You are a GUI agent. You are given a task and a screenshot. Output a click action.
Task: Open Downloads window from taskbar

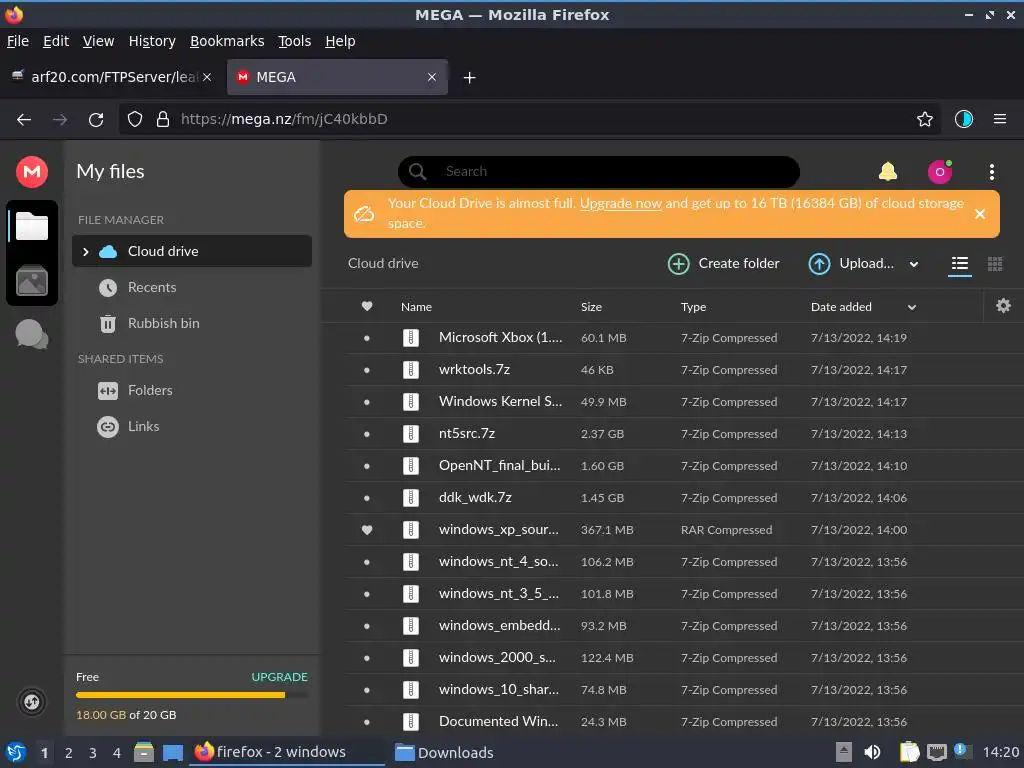[x=444, y=752]
